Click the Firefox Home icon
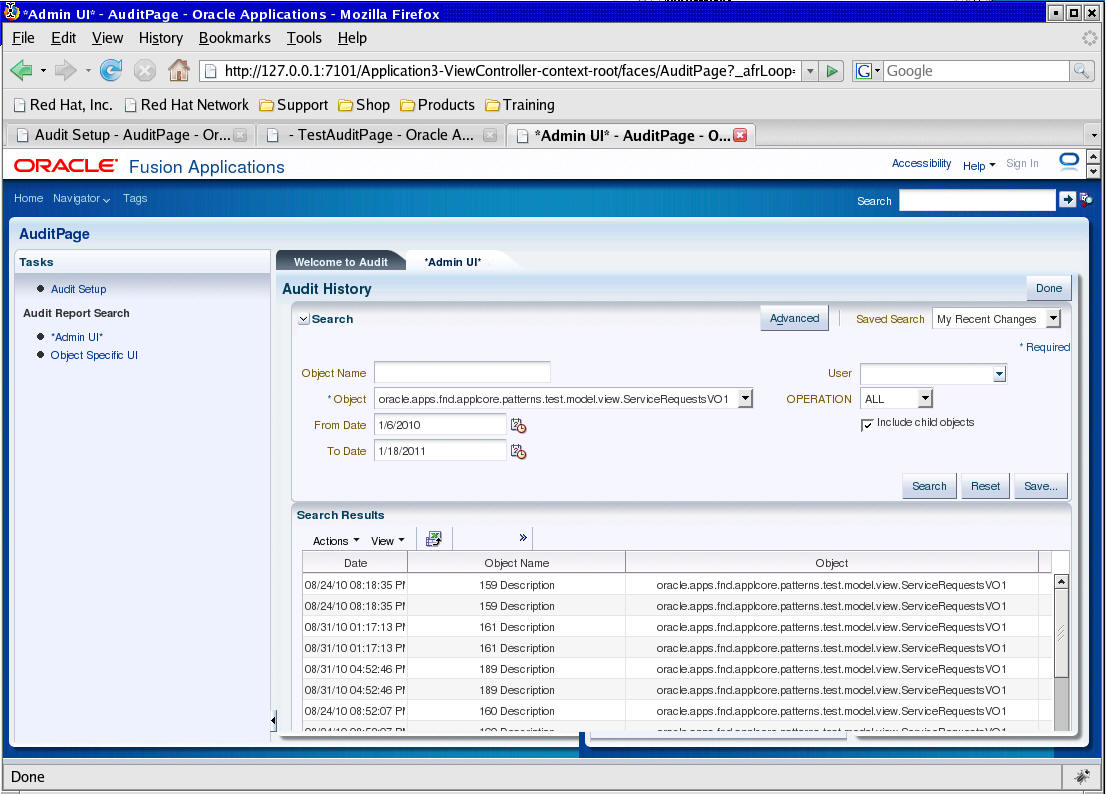This screenshot has width=1107, height=794. tap(178, 71)
